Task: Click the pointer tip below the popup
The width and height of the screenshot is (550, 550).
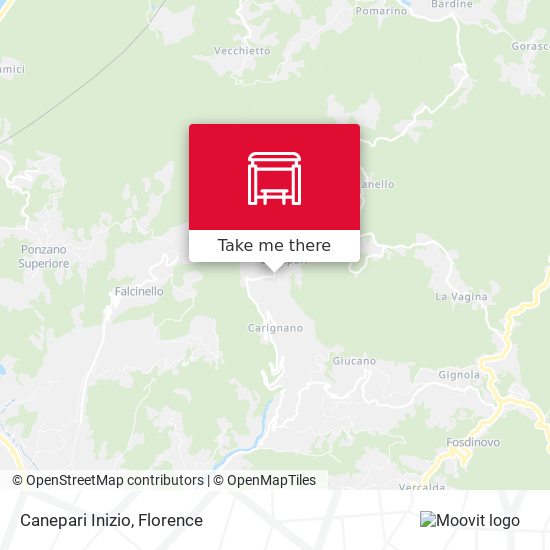Action: click(274, 269)
